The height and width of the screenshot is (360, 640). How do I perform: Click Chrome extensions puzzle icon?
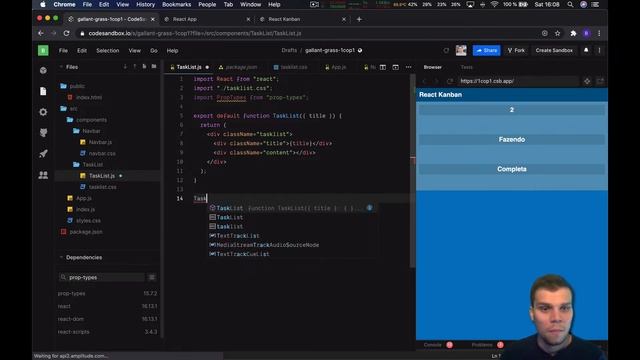(x=573, y=33)
